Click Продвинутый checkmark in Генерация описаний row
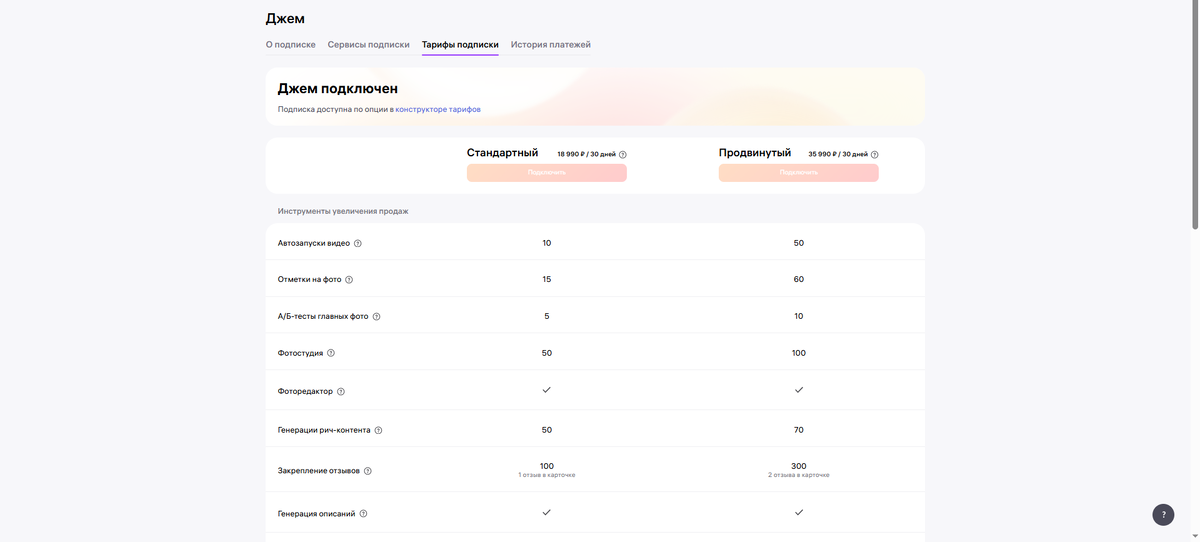 click(x=799, y=512)
